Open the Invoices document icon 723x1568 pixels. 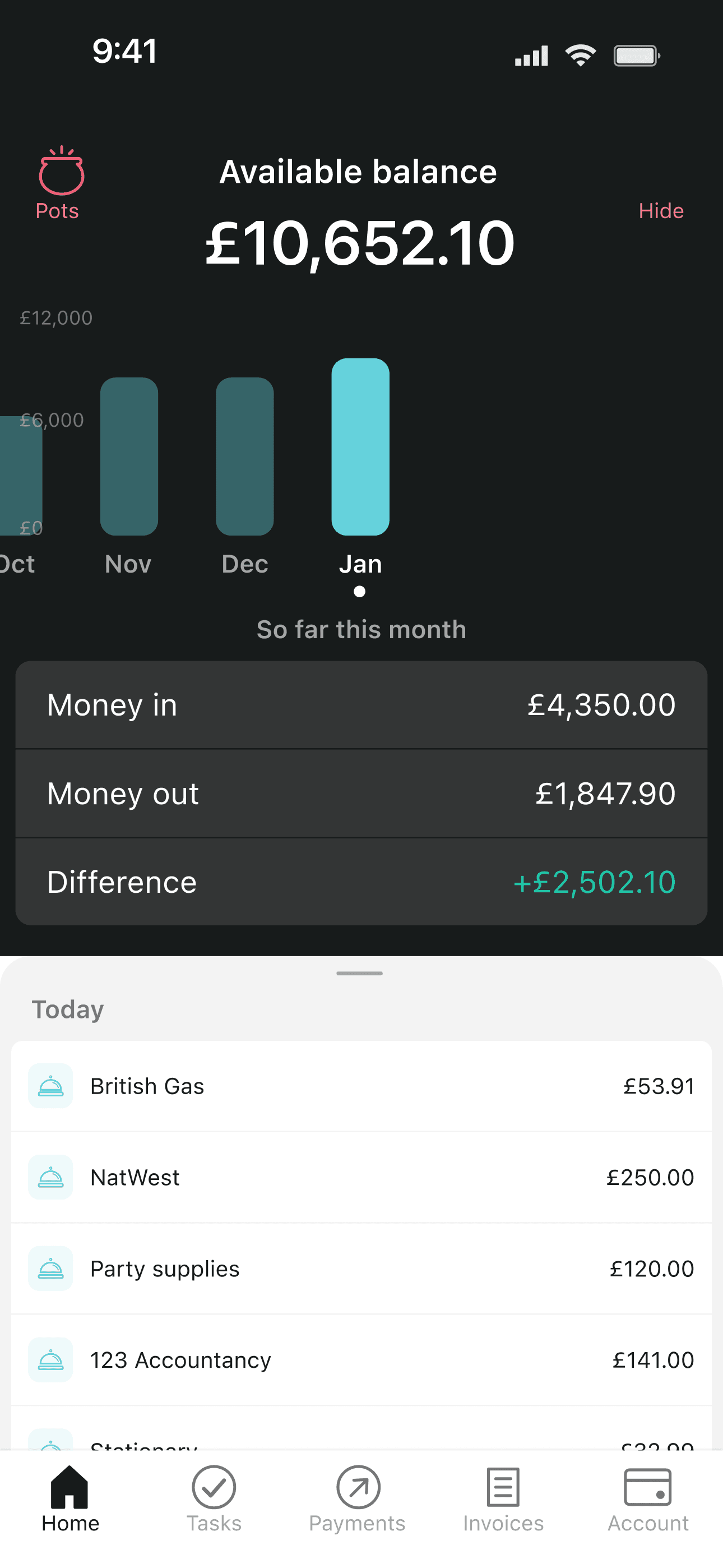(503, 1487)
